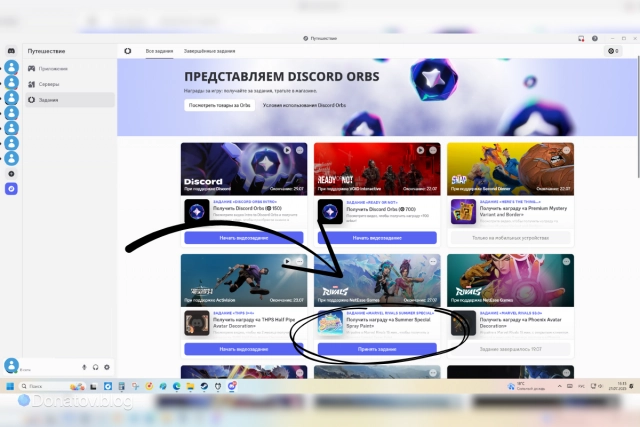Play video on THPS 3+4 card
This screenshot has height=427, width=640.
(287, 261)
